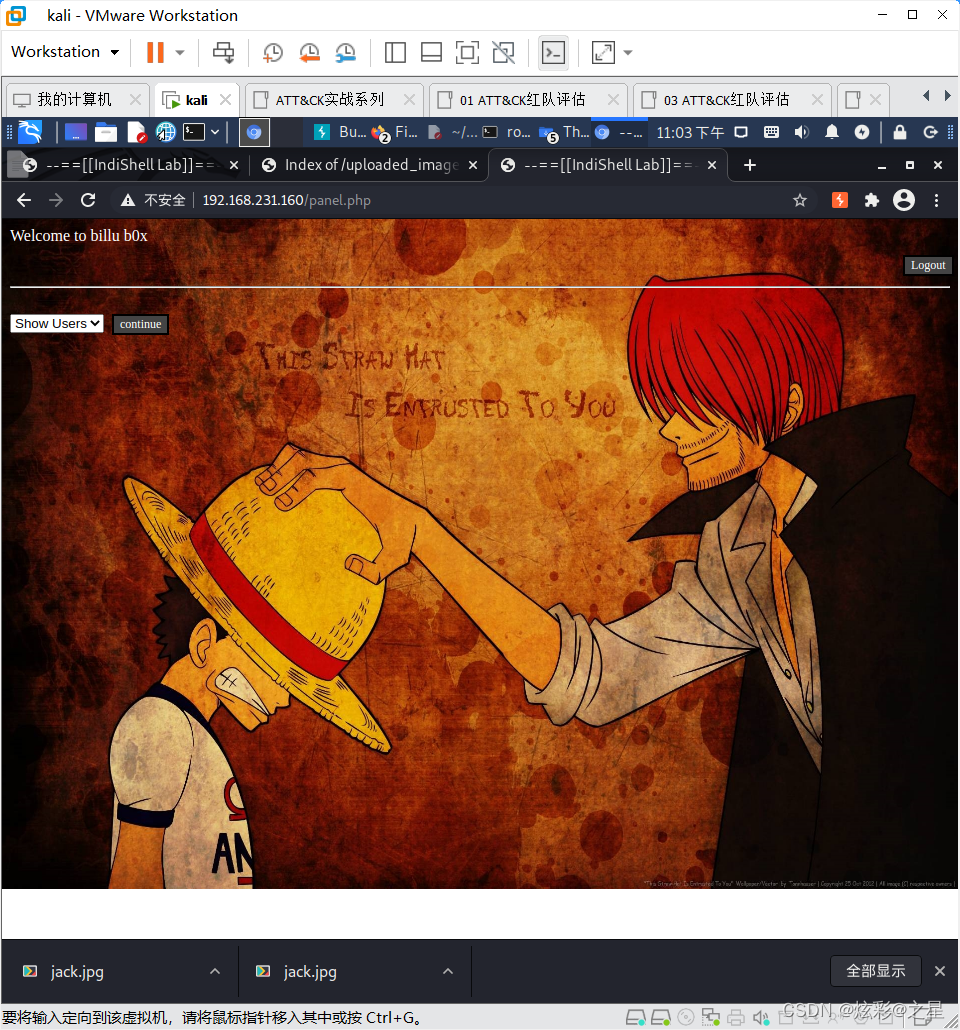Open the Show Users dropdown
Screen dimensions: 960x1030
57,323
